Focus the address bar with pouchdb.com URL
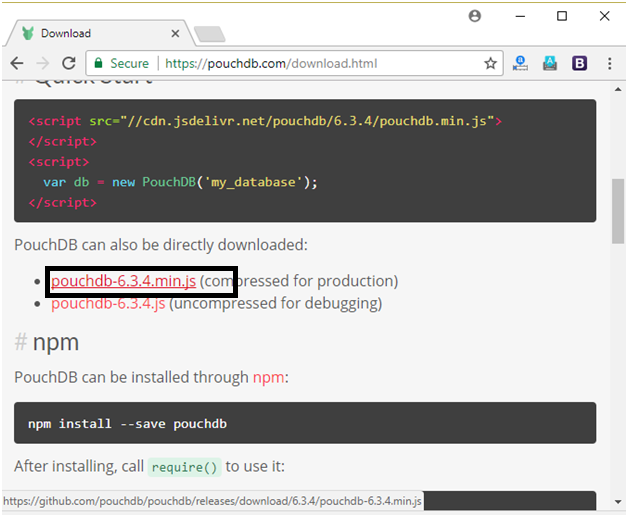This screenshot has height=517, width=628. pos(294,63)
